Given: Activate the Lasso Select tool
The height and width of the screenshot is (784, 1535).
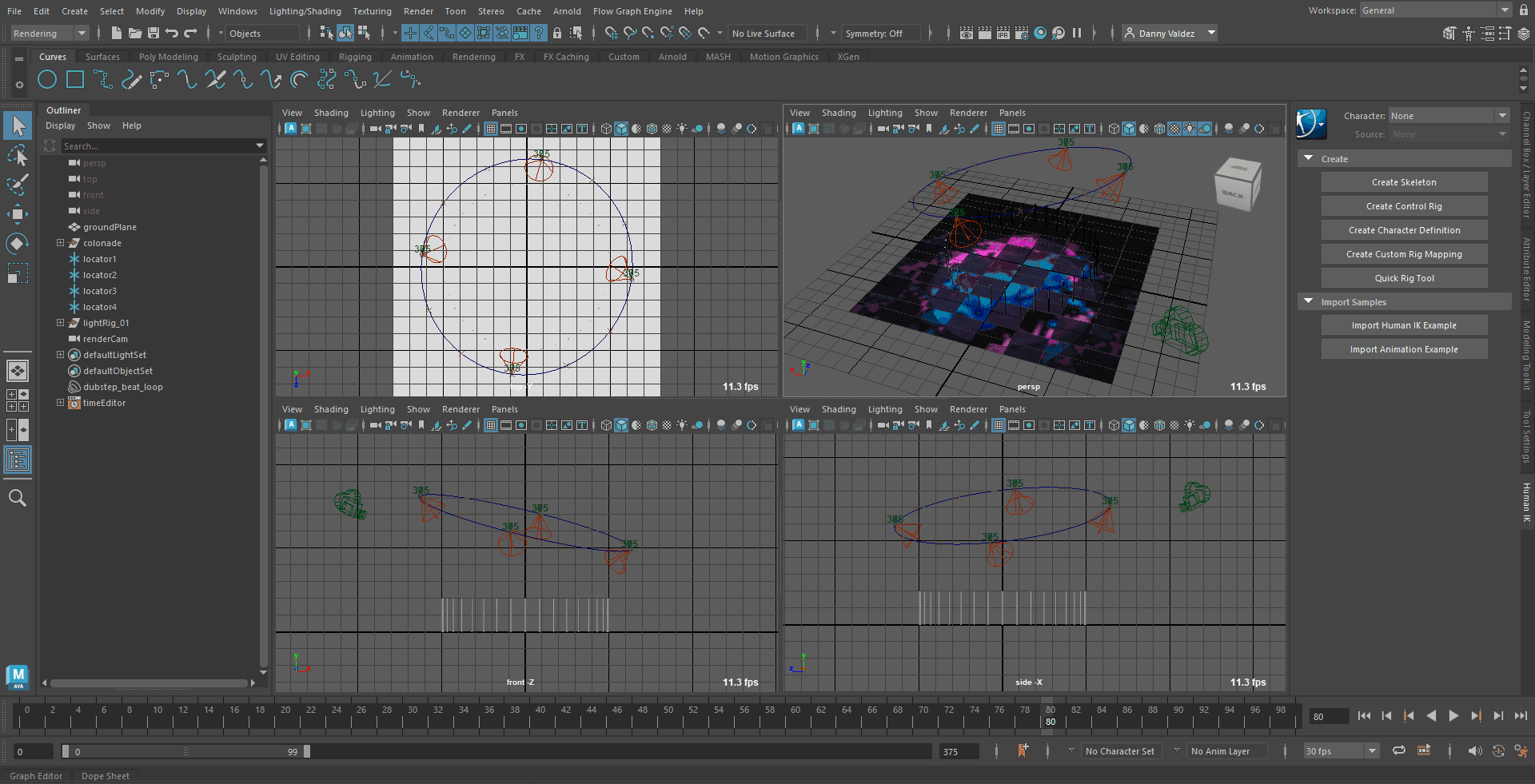Looking at the screenshot, I should (x=18, y=155).
